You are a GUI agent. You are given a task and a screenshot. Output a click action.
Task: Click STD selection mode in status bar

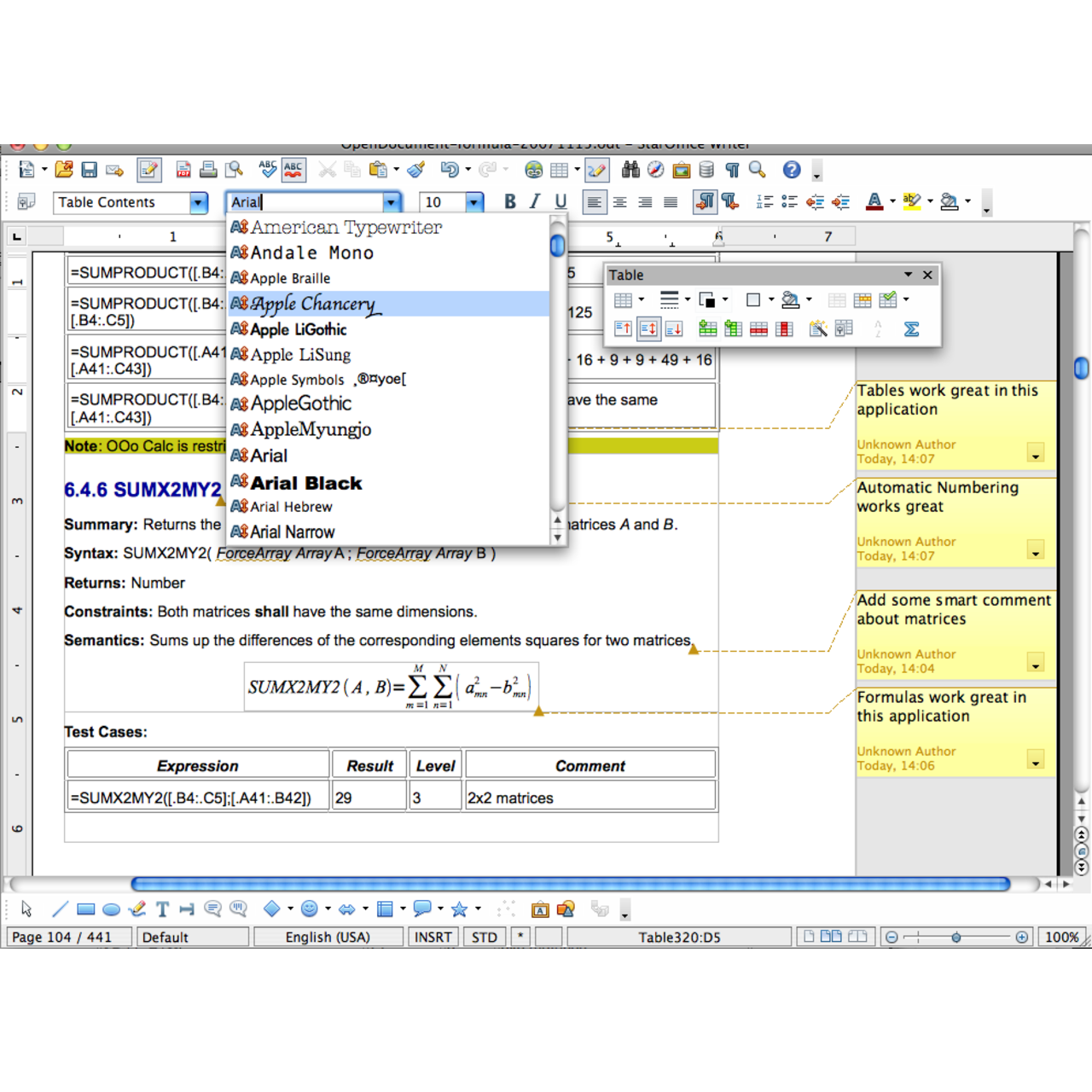pyautogui.click(x=485, y=937)
